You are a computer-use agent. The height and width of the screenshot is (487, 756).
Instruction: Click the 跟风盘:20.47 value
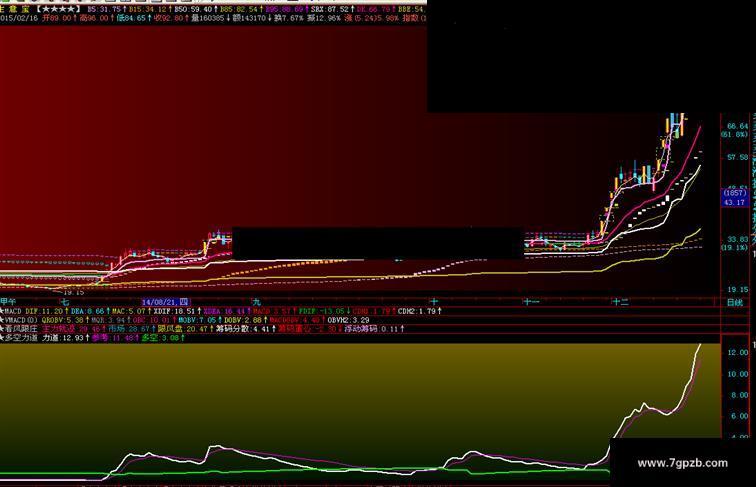(182, 328)
